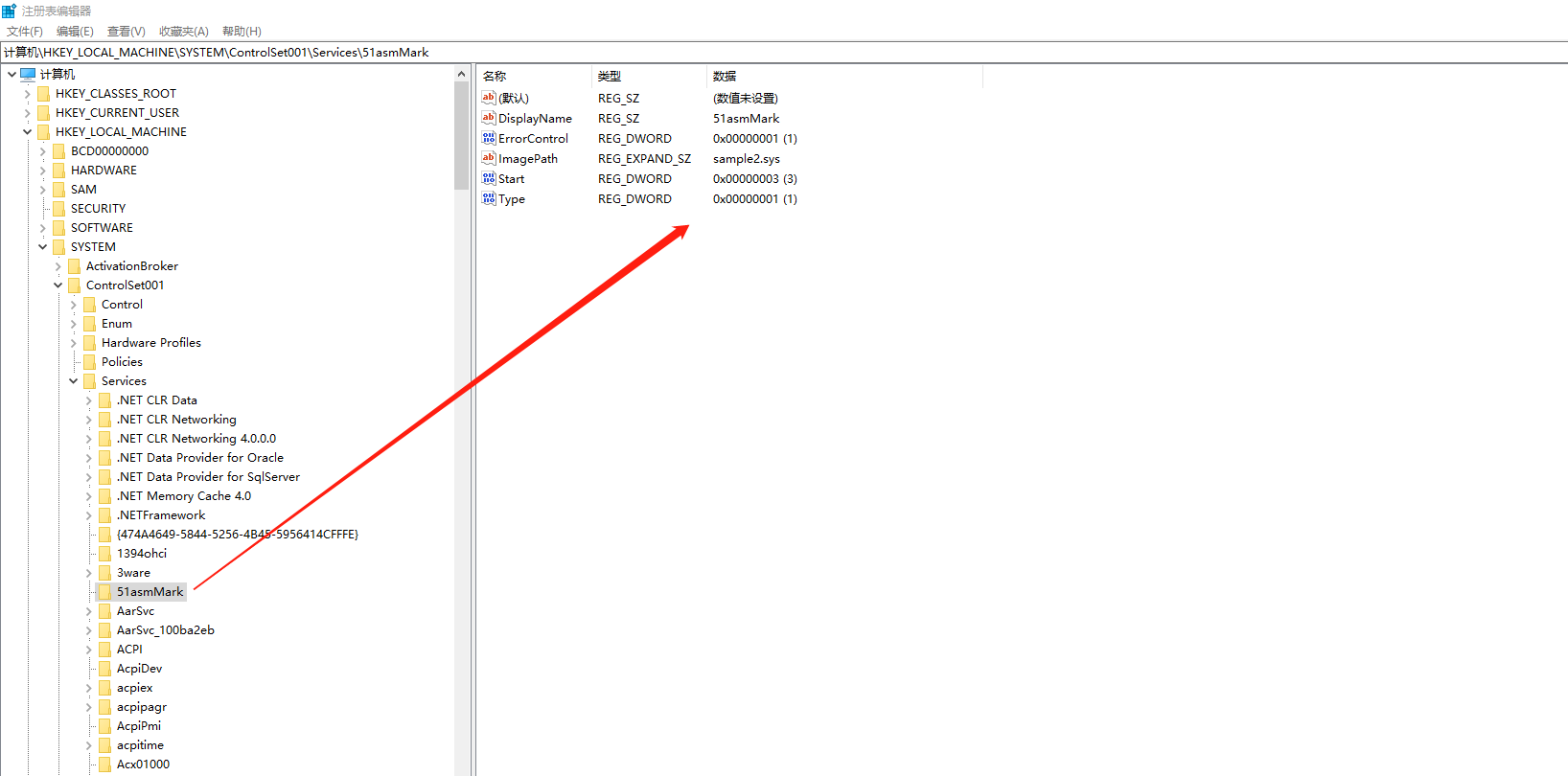Screen dimensions: 1568x776
Task: Open the 收藏夹(A) favorites menu
Action: pyautogui.click(x=183, y=32)
